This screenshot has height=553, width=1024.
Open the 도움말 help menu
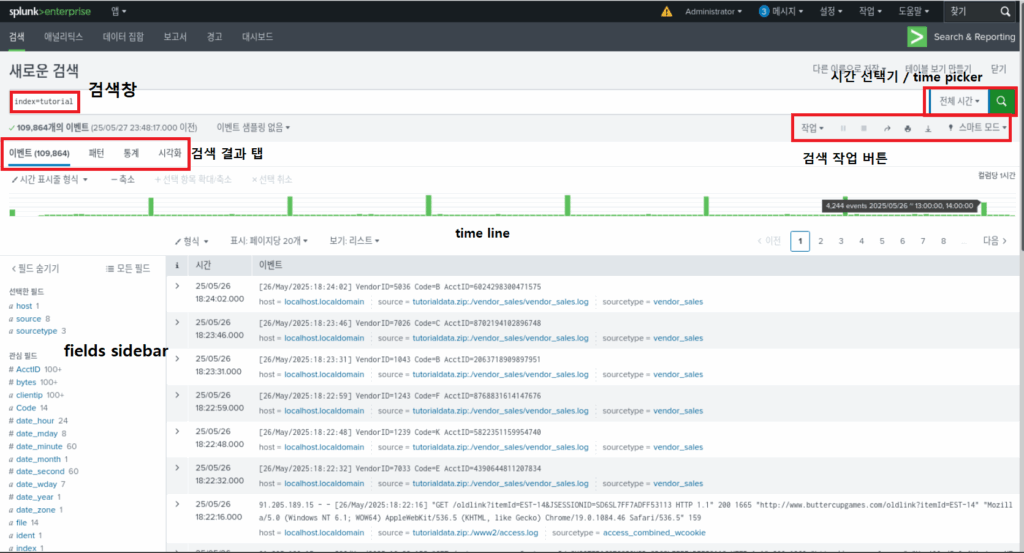pyautogui.click(x=913, y=11)
